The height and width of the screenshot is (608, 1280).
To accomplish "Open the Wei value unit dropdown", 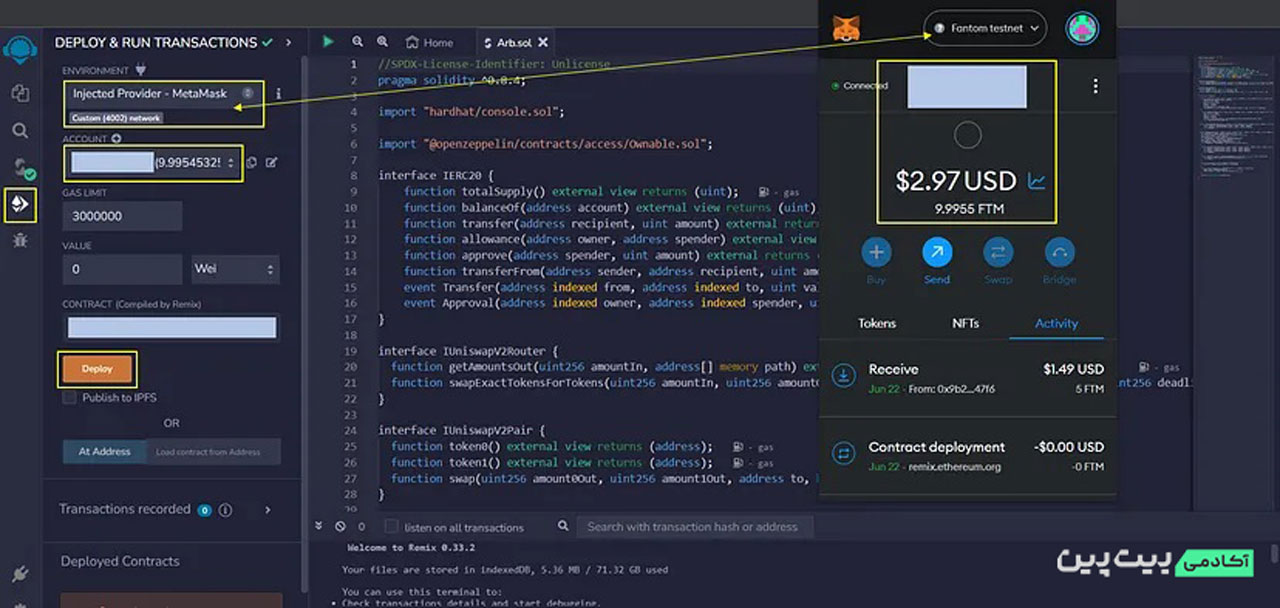I will [235, 269].
